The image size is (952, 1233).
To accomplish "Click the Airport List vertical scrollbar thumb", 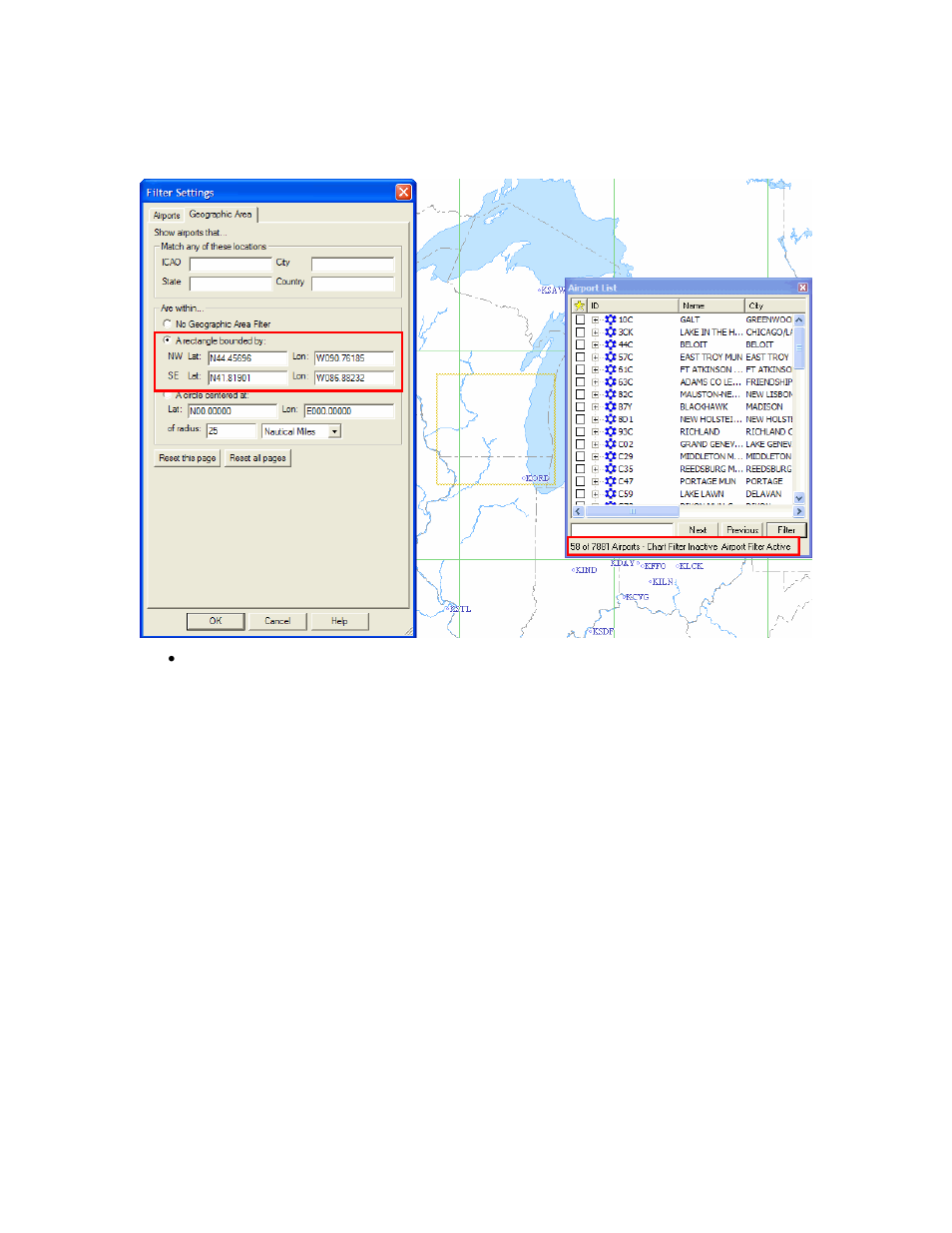I will (x=799, y=348).
